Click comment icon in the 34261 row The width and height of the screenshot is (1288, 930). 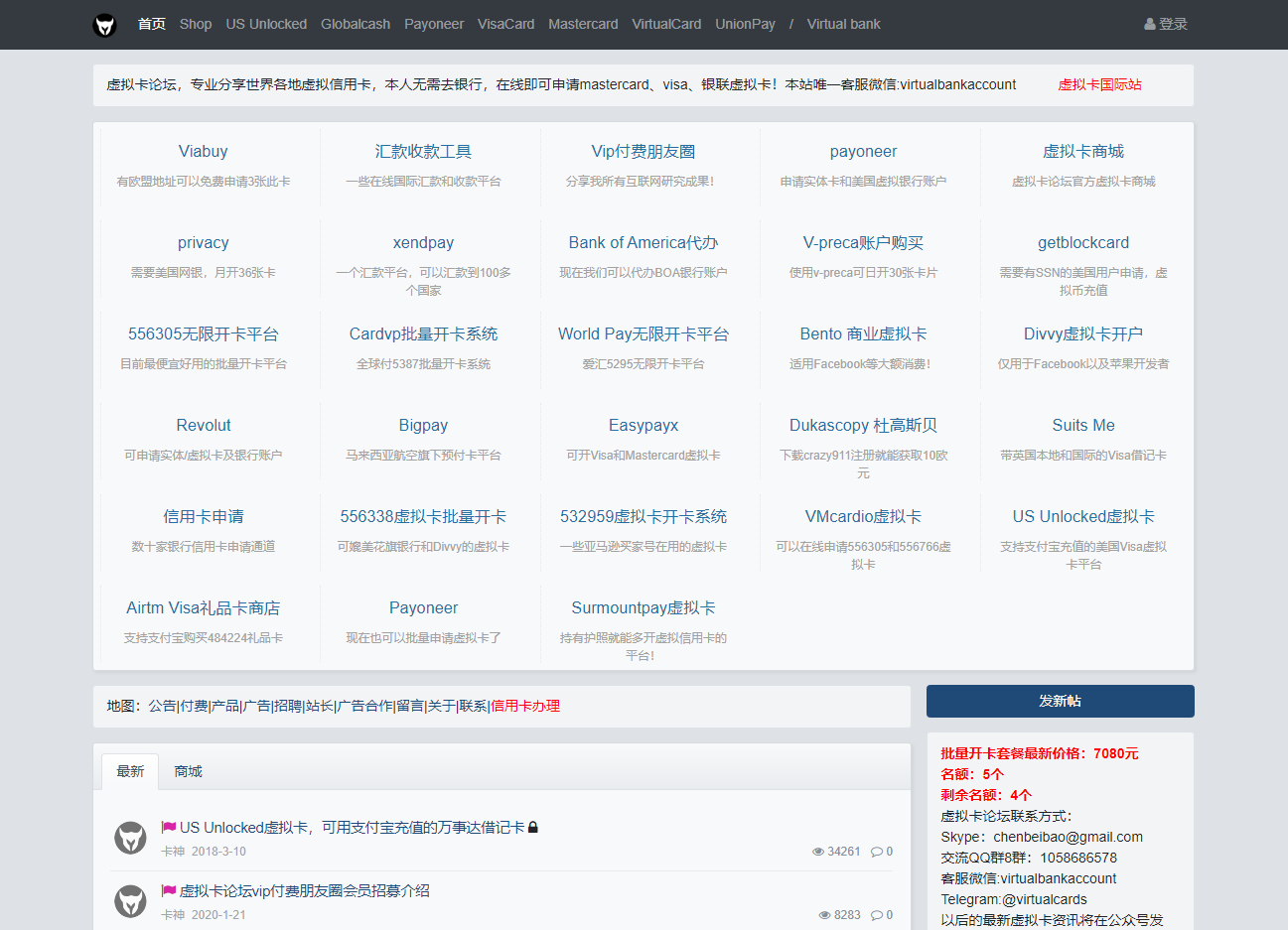877,852
